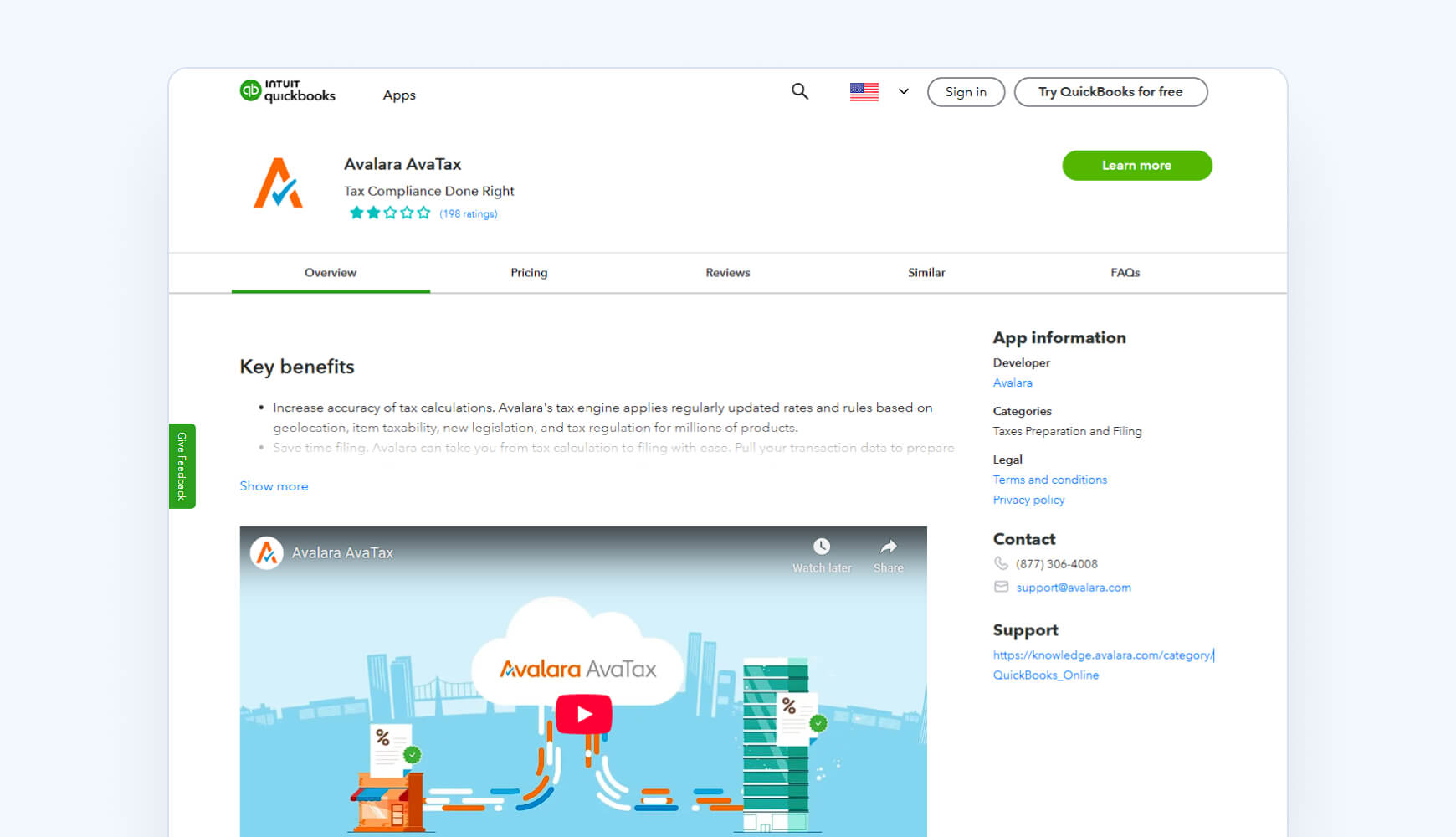The height and width of the screenshot is (837, 1456).
Task: Click the Watch later clock icon
Action: tap(822, 547)
